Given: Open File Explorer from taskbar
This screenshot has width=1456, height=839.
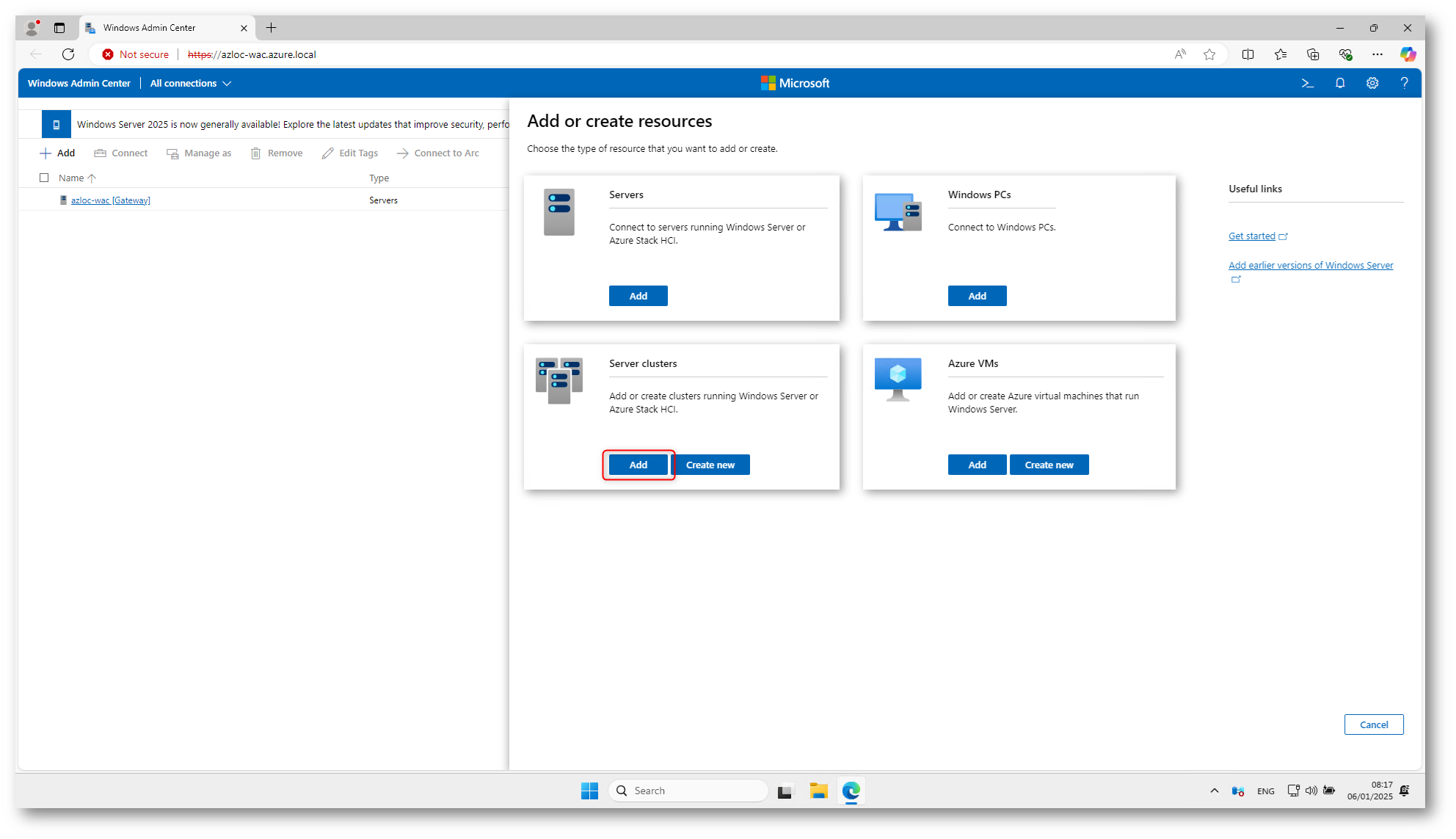Looking at the screenshot, I should point(818,791).
